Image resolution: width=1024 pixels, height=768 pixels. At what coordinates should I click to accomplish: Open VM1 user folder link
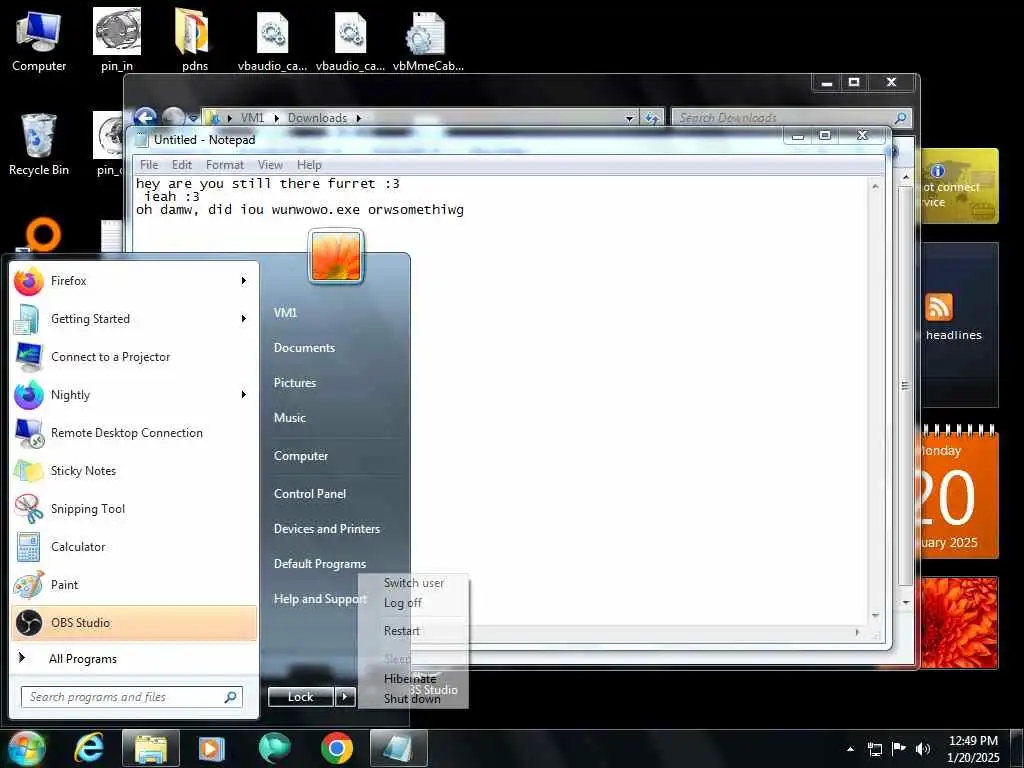pyautogui.click(x=285, y=313)
